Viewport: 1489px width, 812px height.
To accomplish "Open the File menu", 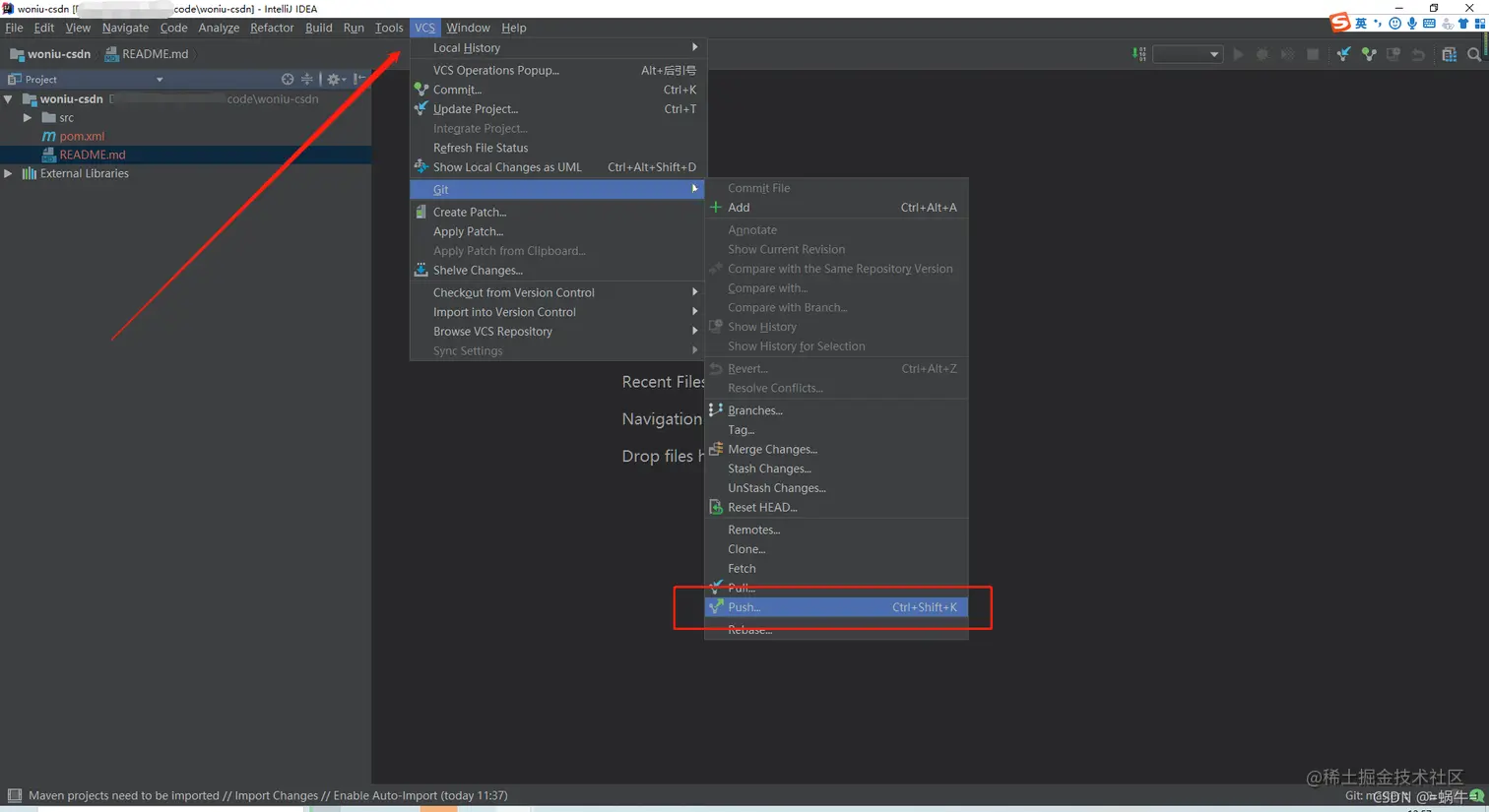I will (x=14, y=28).
